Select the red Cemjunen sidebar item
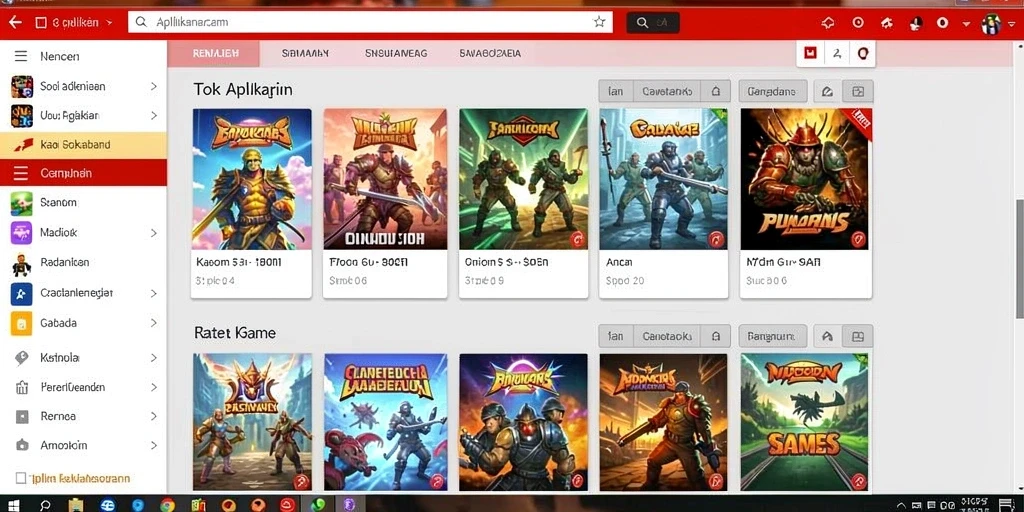 pos(84,173)
